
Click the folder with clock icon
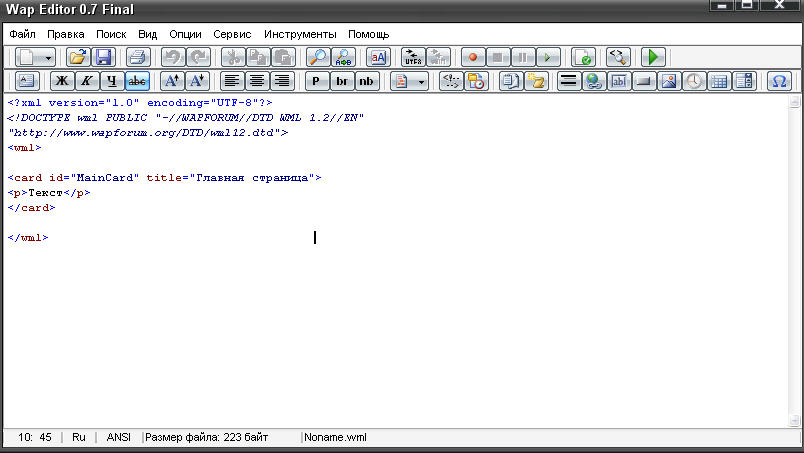pyautogui.click(x=476, y=81)
